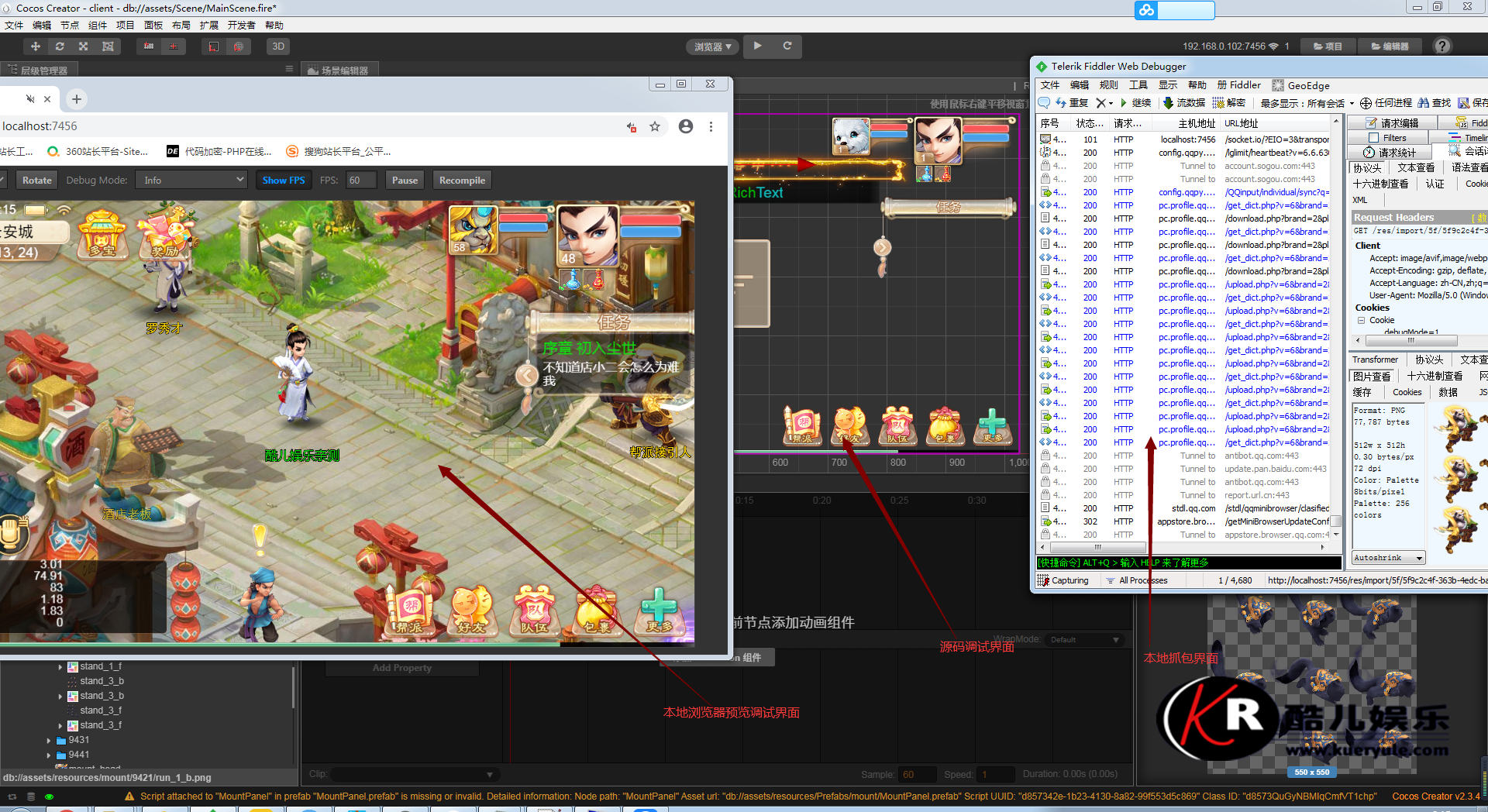Open the 360站长平台 bookmark
This screenshot has height=812, width=1488.
point(98,151)
